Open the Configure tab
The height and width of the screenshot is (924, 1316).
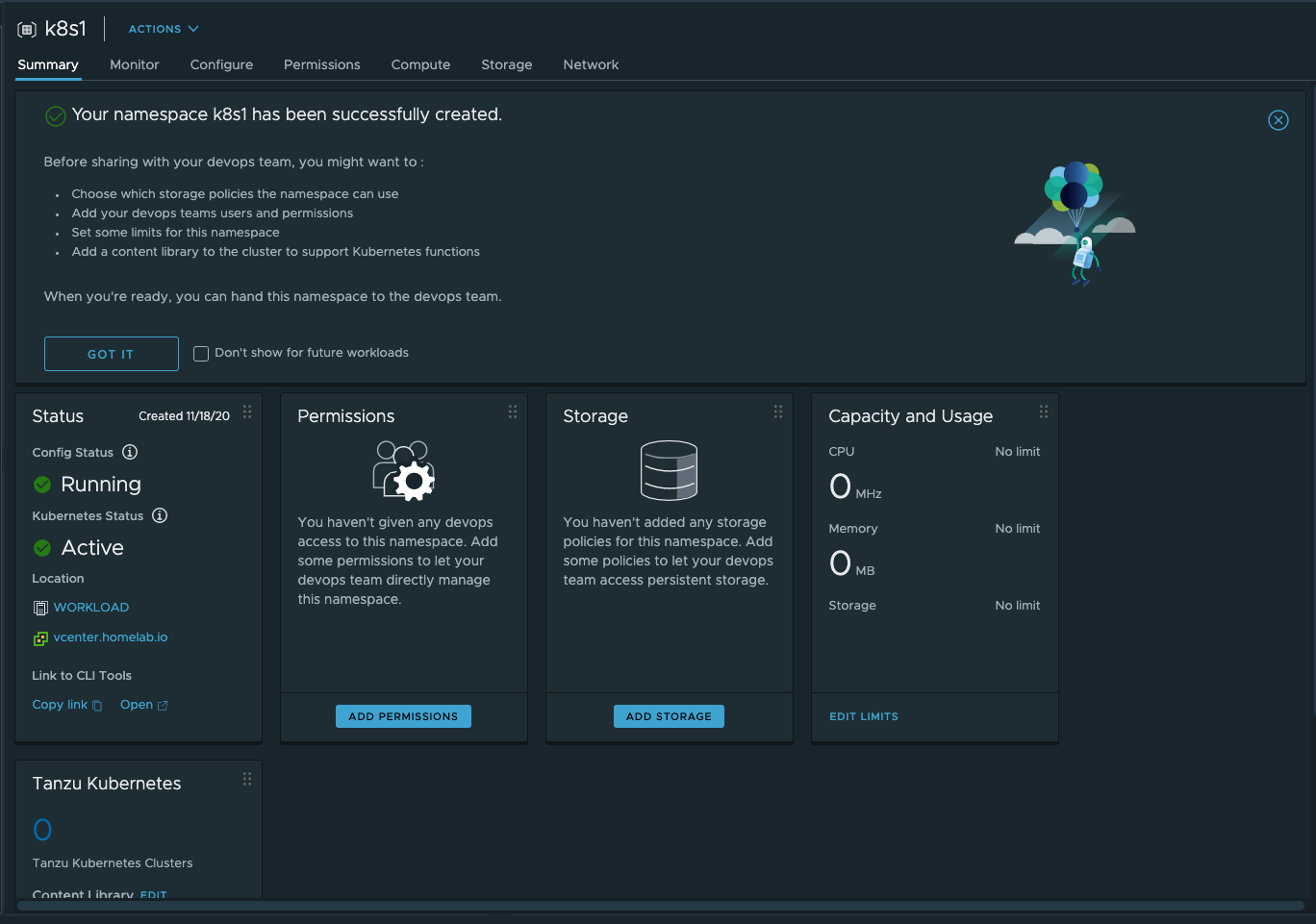point(221,64)
